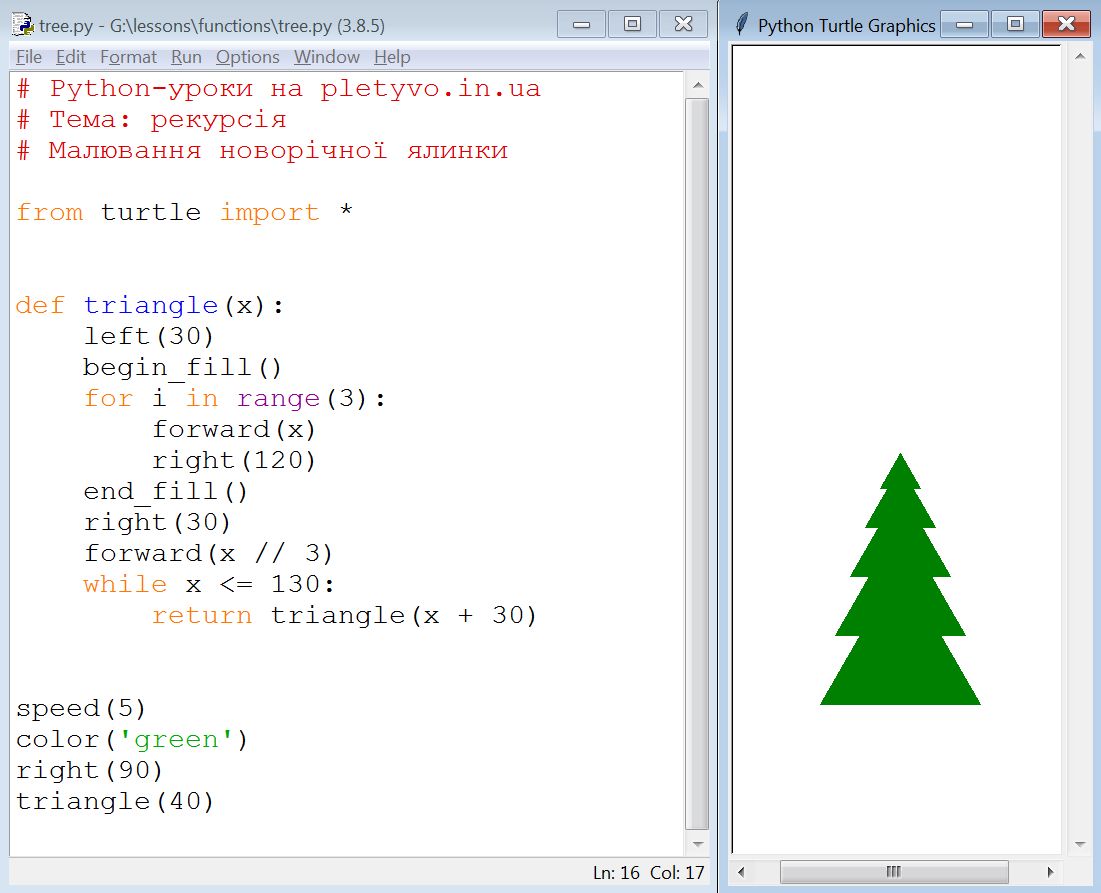This screenshot has width=1101, height=893.
Task: Click the 'from turtle import *' line
Action: 184,212
